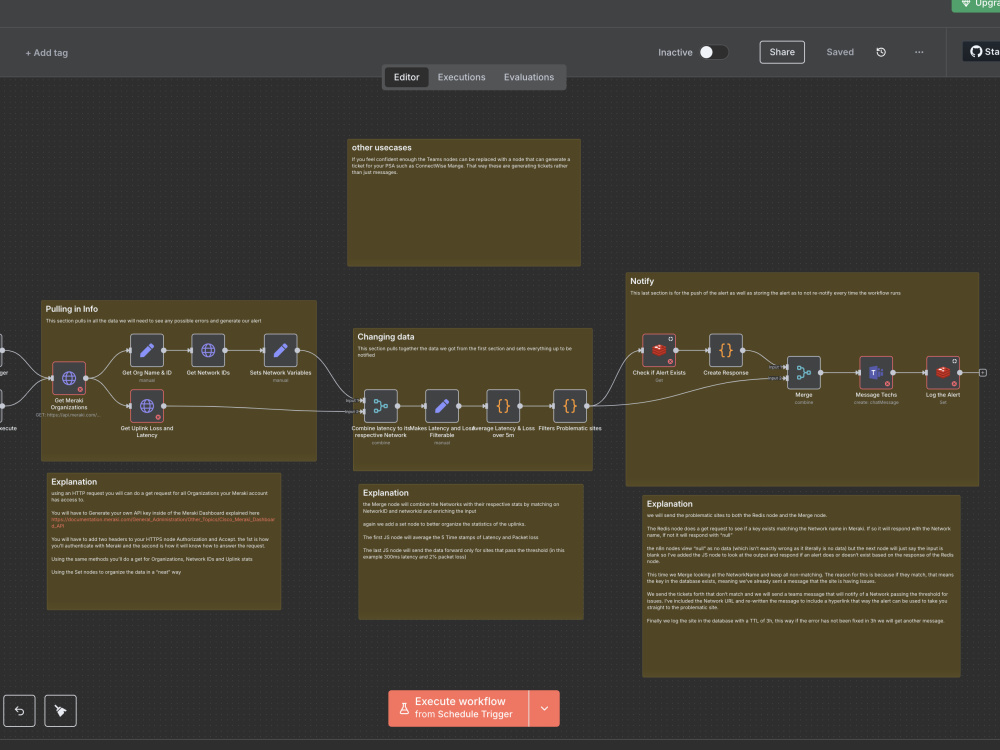Screen dimensions: 1000x750
Task: Select the other usecases sticky note
Action: (464, 203)
